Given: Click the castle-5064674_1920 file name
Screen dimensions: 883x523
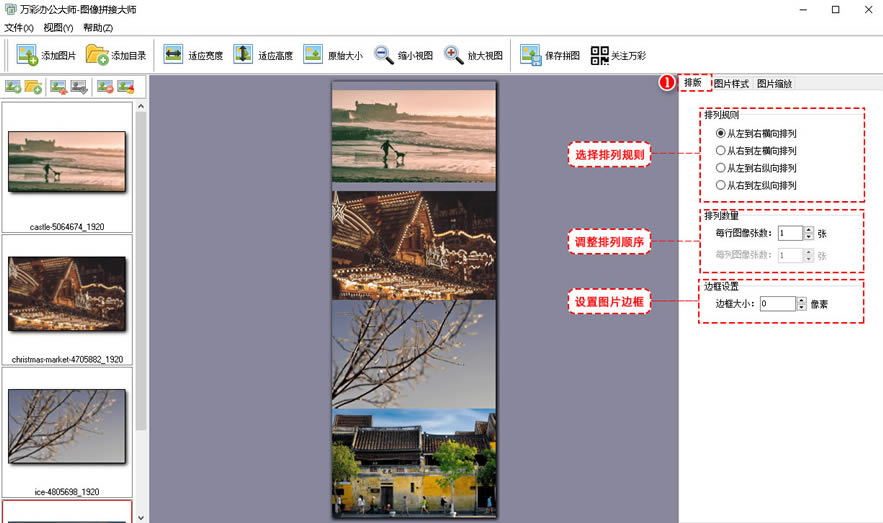Looking at the screenshot, I should pyautogui.click(x=67, y=227).
